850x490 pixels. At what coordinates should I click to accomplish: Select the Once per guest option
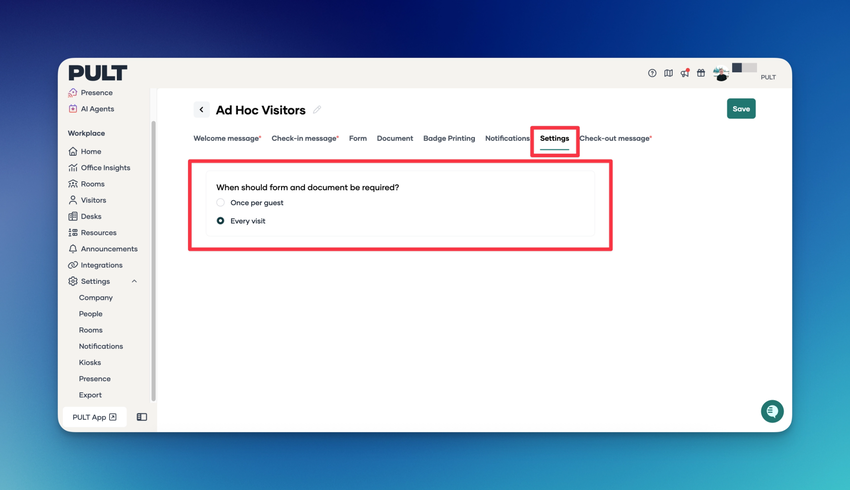(221, 203)
